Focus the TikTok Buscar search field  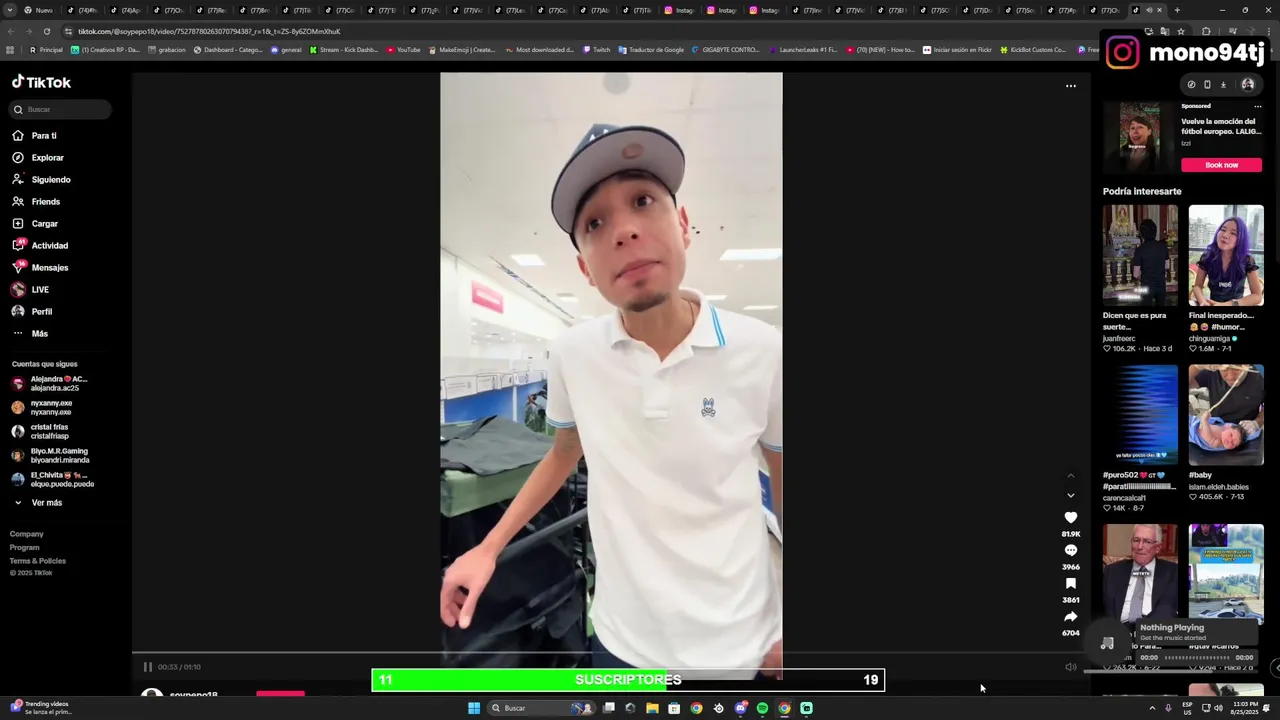click(x=61, y=109)
